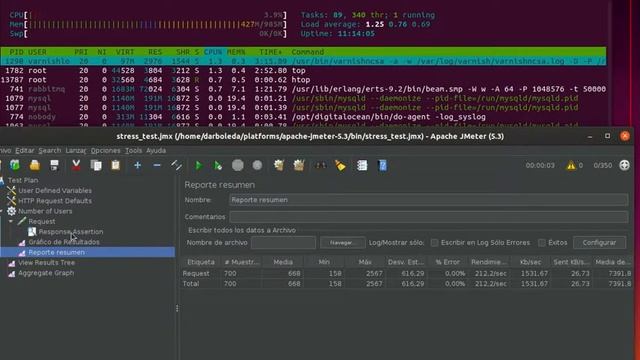The image size is (640, 360).
Task: Click the Shutdown round gray icon
Action: [257, 165]
